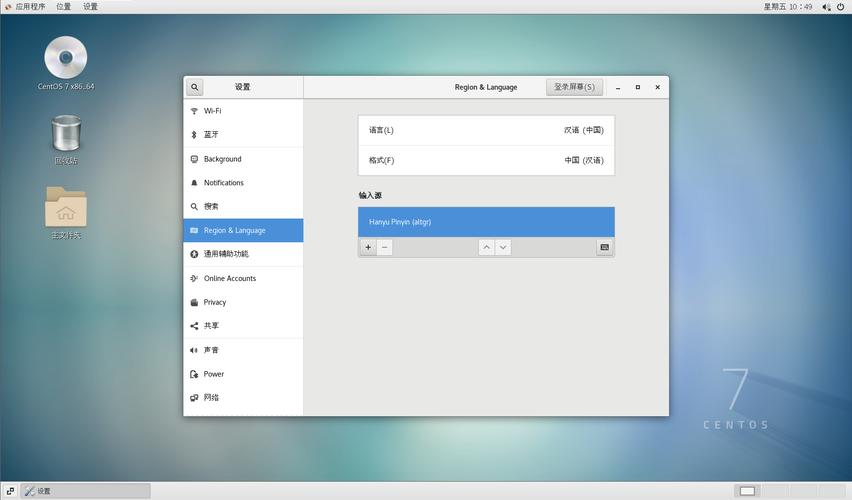The width and height of the screenshot is (852, 500).
Task: Maximize the Settings window
Action: pos(637,87)
